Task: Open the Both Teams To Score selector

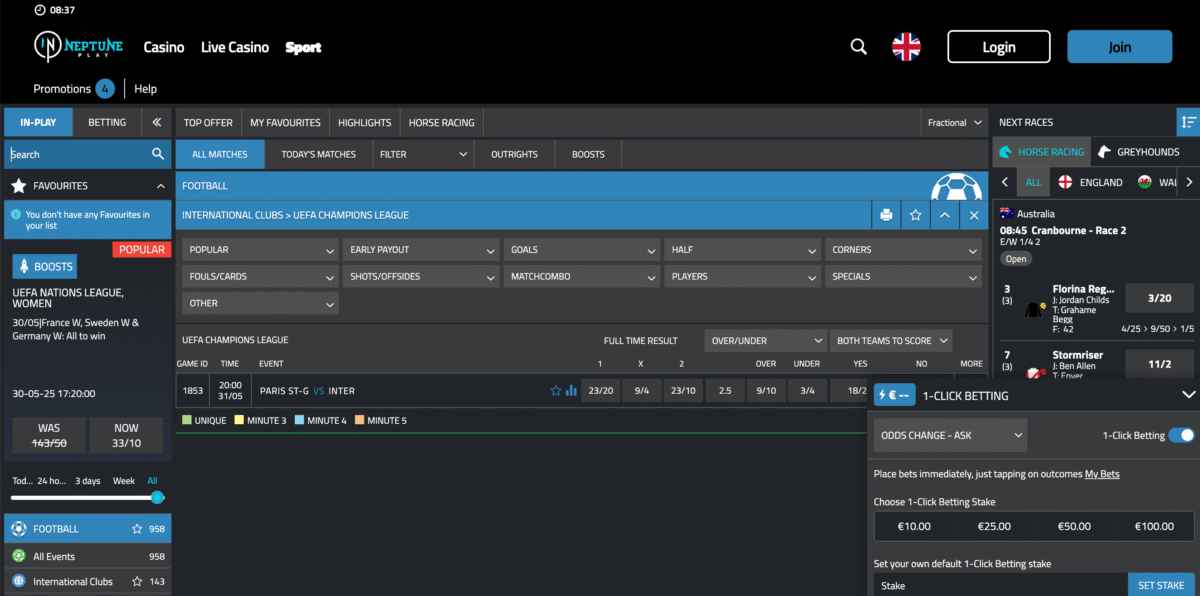Action: click(x=891, y=341)
